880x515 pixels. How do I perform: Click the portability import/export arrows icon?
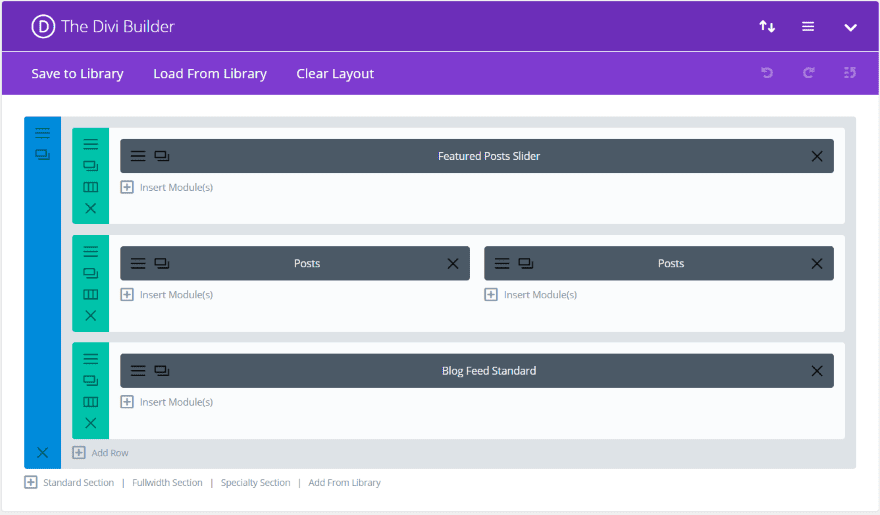click(767, 27)
